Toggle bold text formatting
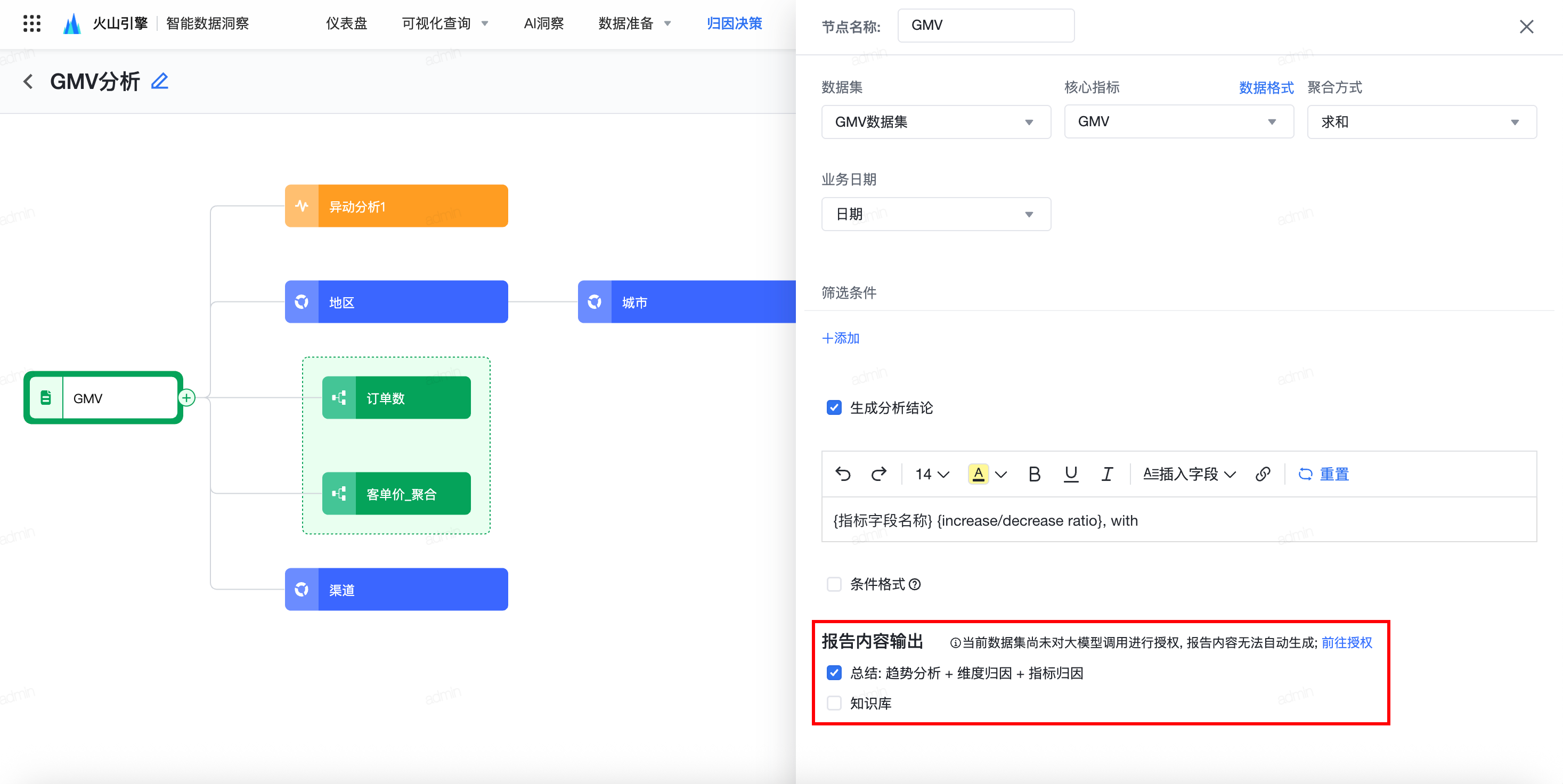The width and height of the screenshot is (1563, 784). click(x=1035, y=474)
